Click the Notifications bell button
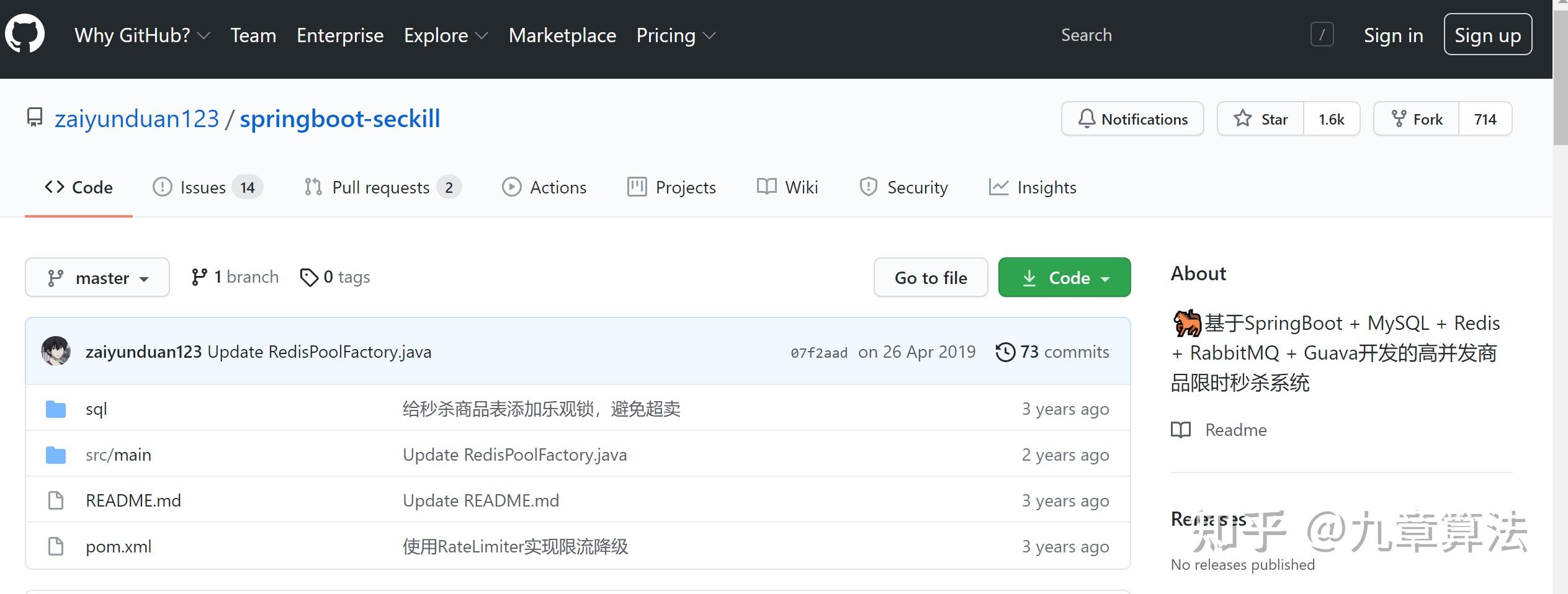1568x594 pixels. (x=1132, y=119)
